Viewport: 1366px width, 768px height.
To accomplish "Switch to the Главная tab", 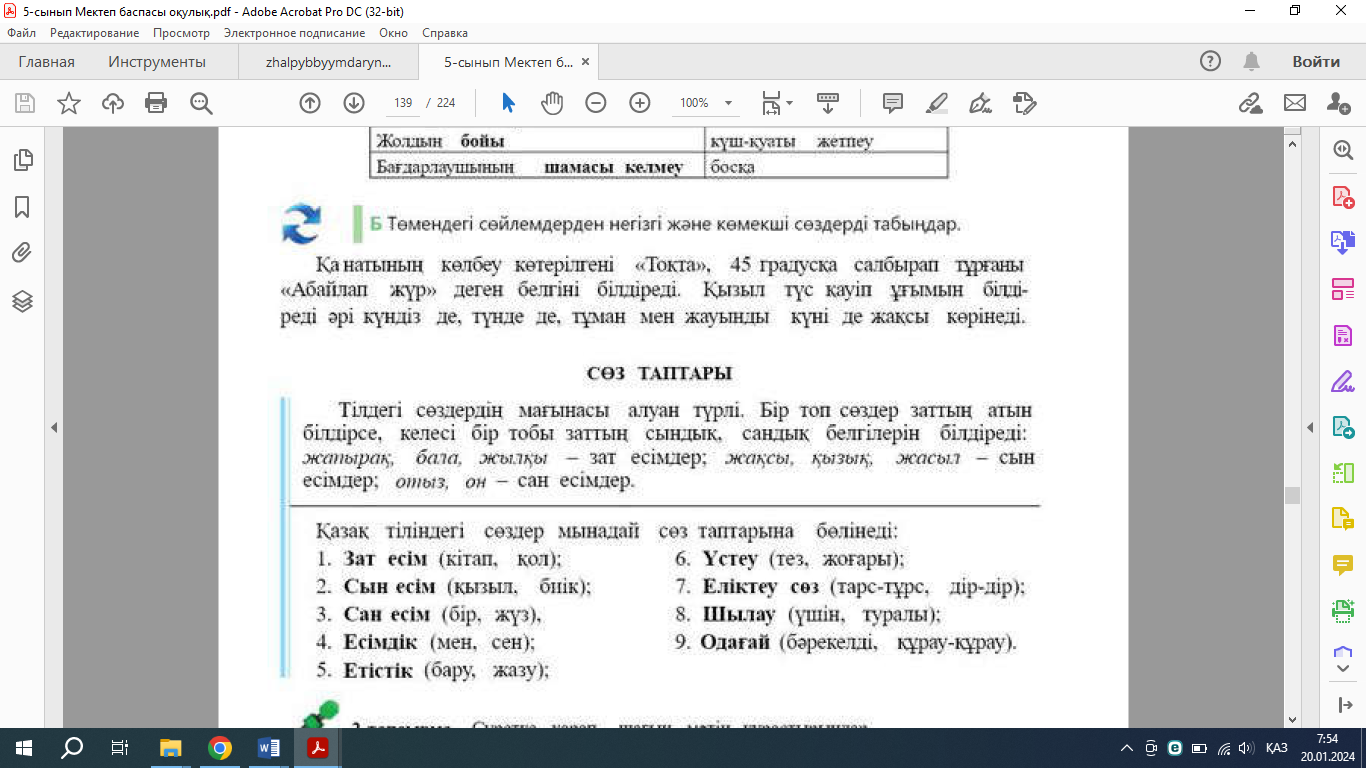I will [46, 62].
